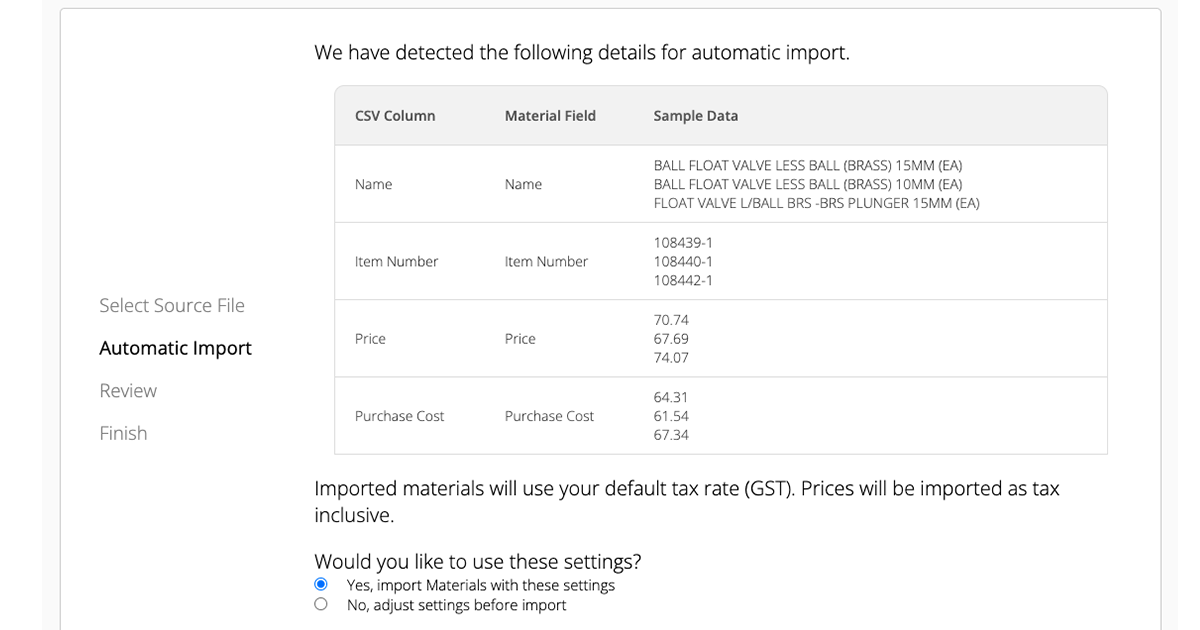The width and height of the screenshot is (1200, 630).
Task: Click the Sample Data column header
Action: pyautogui.click(x=696, y=116)
